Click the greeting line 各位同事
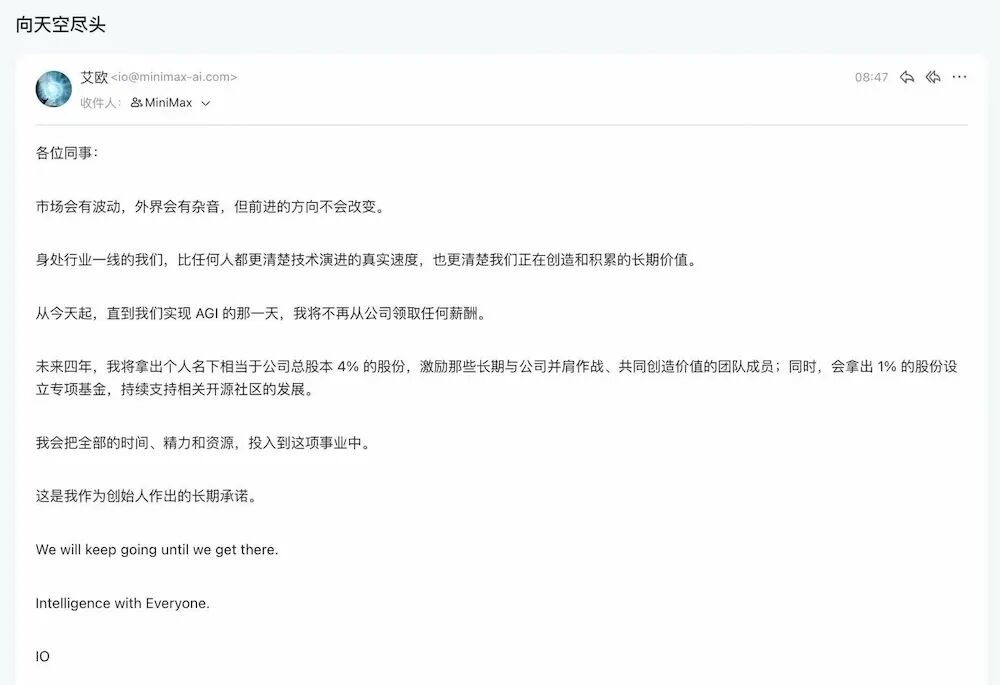Screen dimensions: 1000x685 67,153
